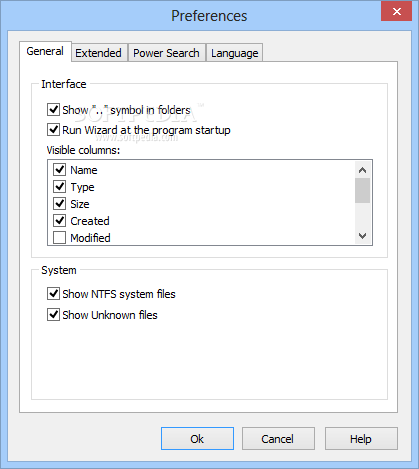Open Help for Preferences
This screenshot has height=469, width=419.
361,439
